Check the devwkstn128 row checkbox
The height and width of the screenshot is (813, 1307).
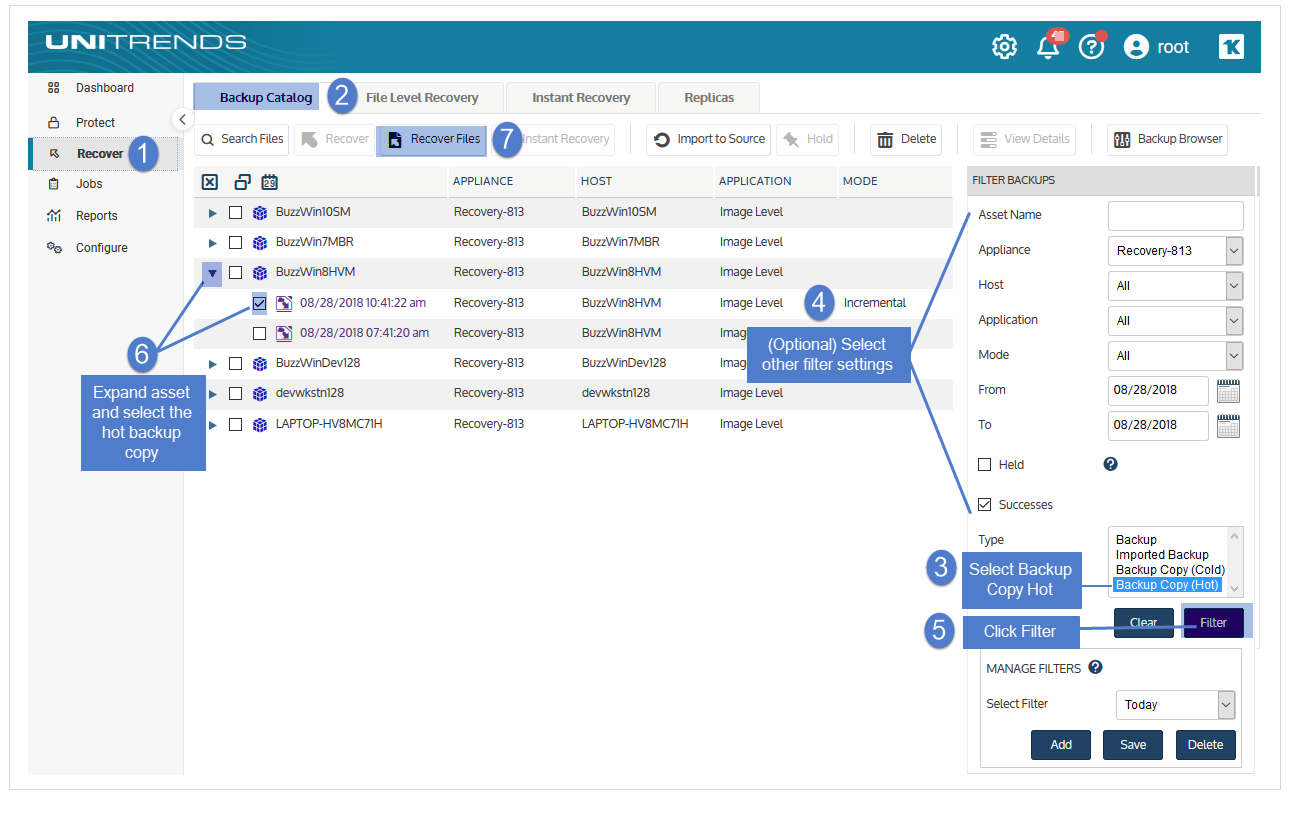tap(235, 393)
